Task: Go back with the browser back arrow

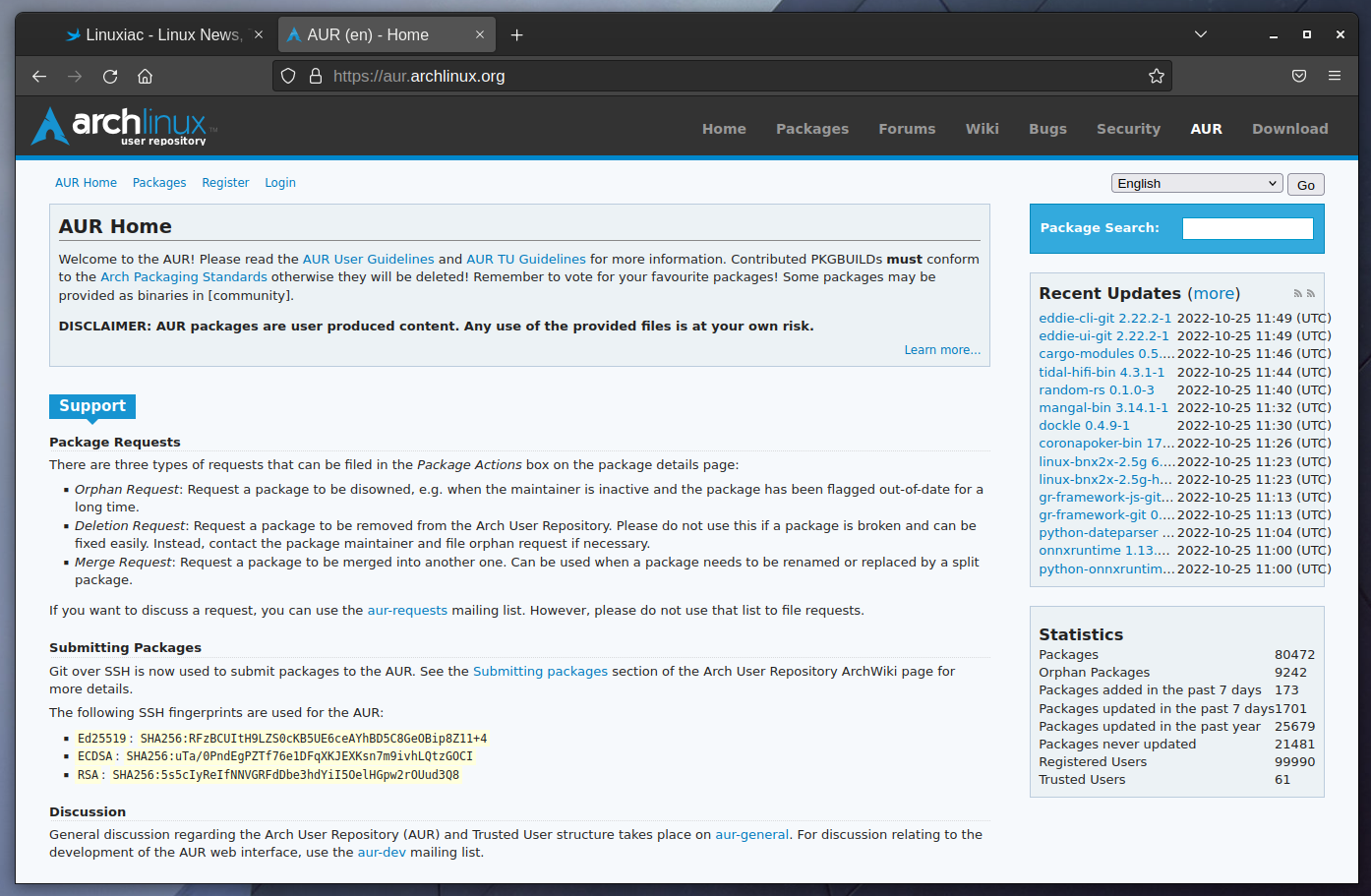Action: [x=39, y=76]
